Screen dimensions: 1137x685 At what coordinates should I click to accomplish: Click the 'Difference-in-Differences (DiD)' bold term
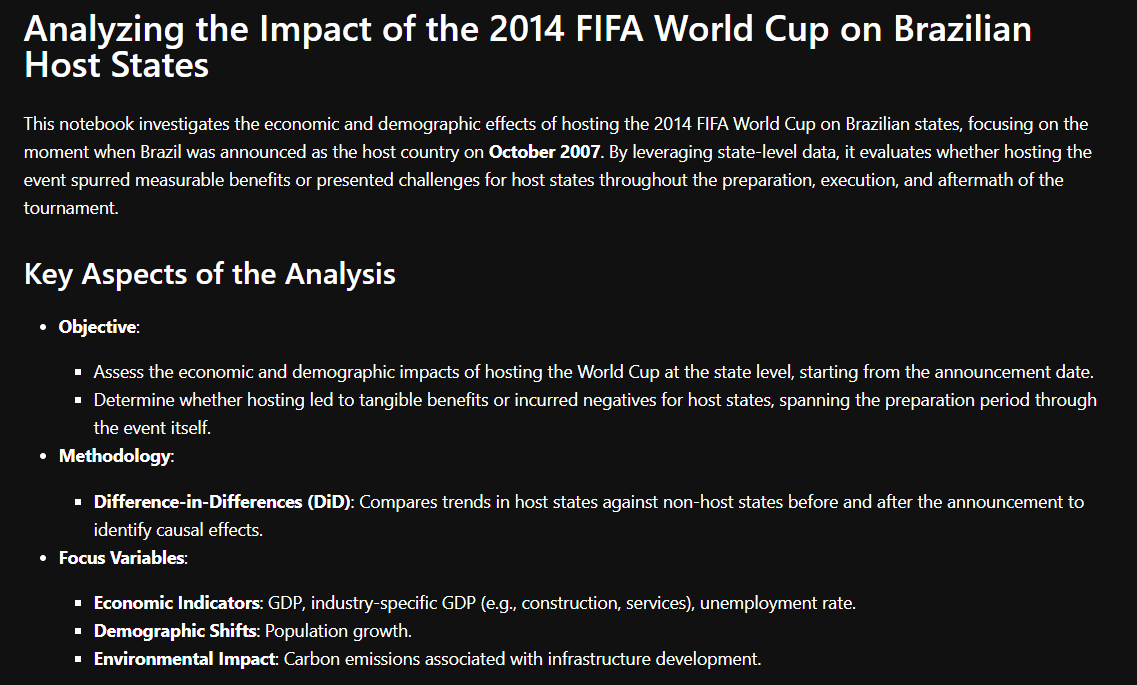222,502
